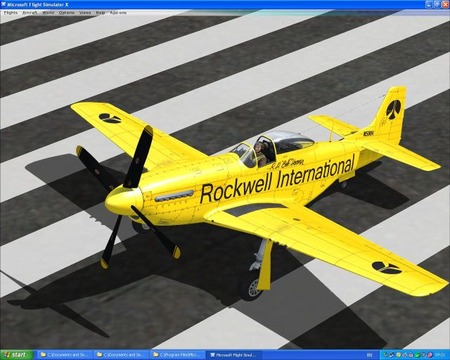Switch to first C:\Documents and Se... taskbar window
Image resolution: width=450 pixels, height=360 pixels.
[64, 355]
